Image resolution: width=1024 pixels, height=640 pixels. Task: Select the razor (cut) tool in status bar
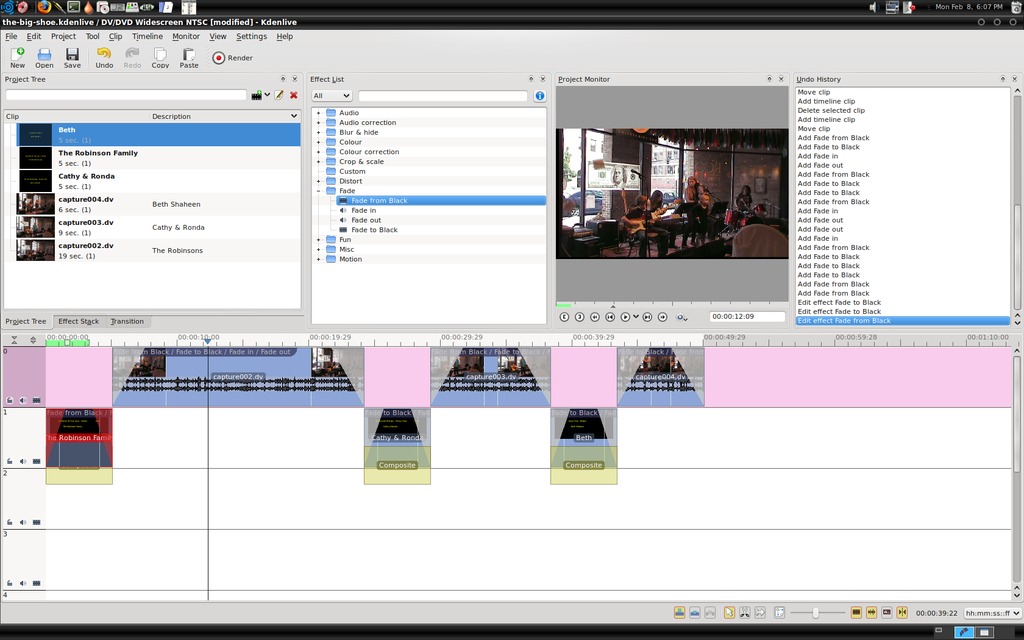tap(744, 613)
